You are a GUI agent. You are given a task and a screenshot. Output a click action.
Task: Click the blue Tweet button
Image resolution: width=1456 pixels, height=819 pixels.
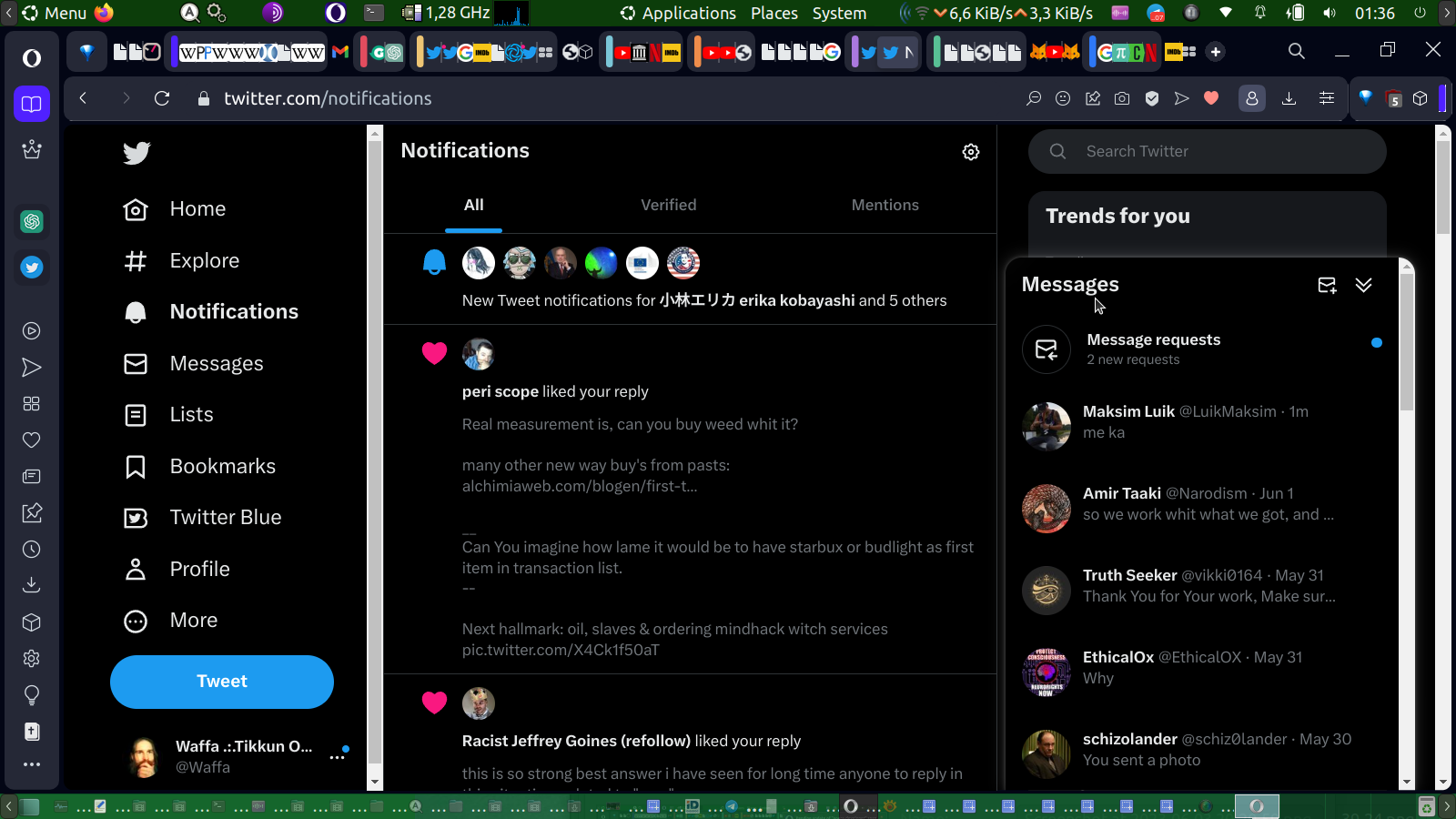[222, 682]
